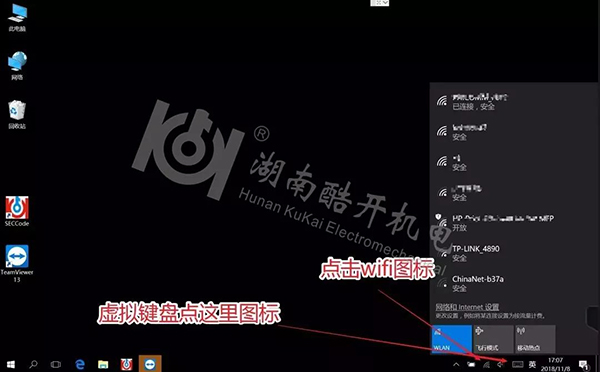Open the Action Center notifications icon

pos(583,364)
